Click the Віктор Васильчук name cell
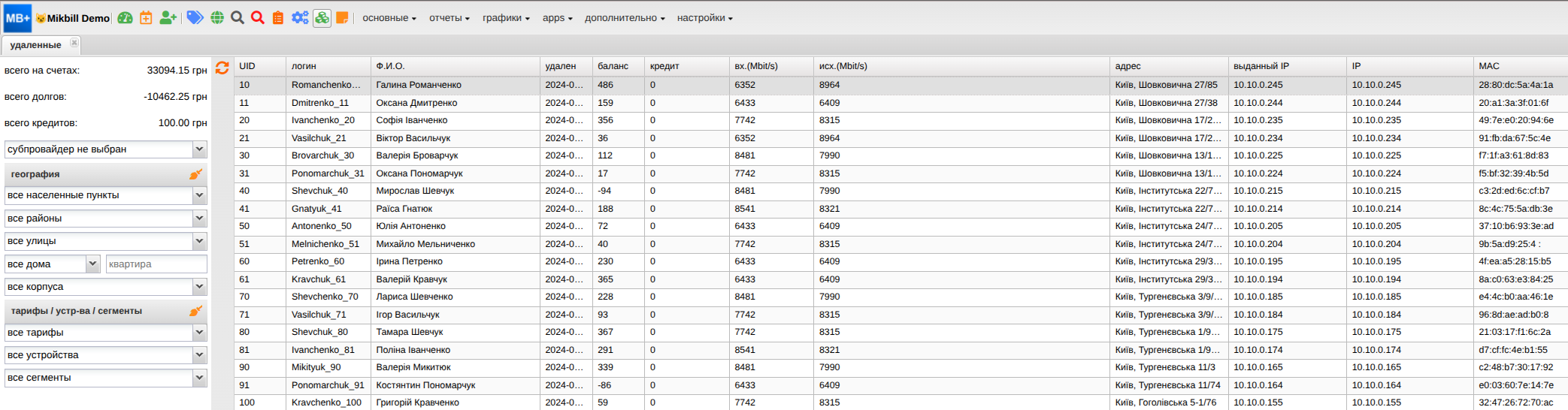Screen dimensions: 1568x410 click(x=456, y=138)
